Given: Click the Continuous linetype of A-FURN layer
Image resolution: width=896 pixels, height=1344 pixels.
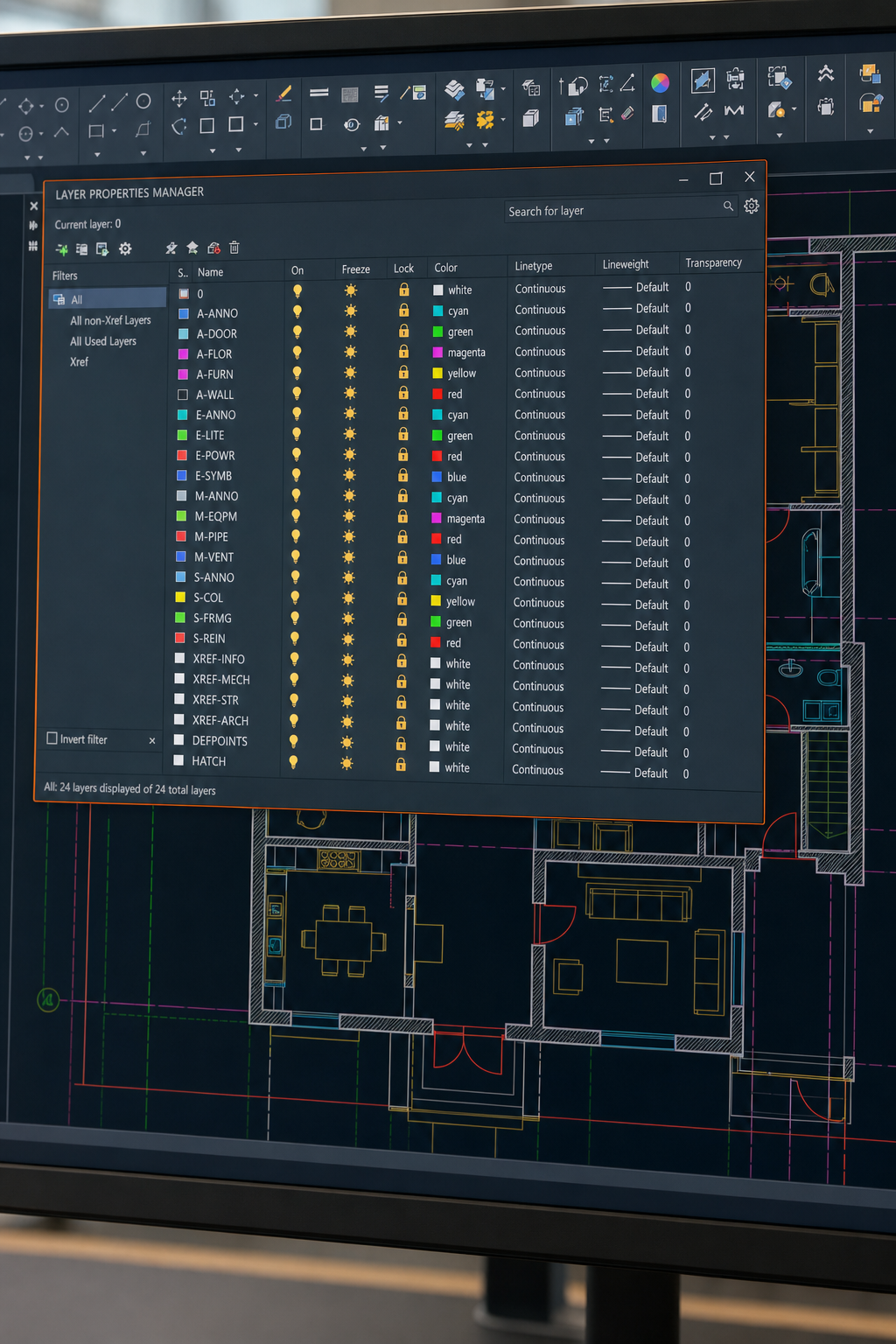Looking at the screenshot, I should 540,373.
